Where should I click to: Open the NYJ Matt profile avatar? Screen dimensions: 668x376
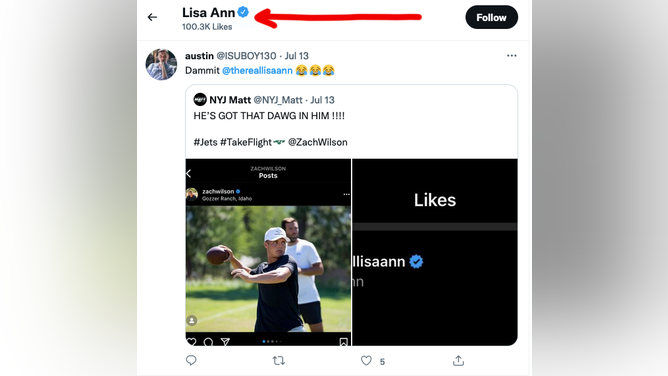[x=200, y=100]
